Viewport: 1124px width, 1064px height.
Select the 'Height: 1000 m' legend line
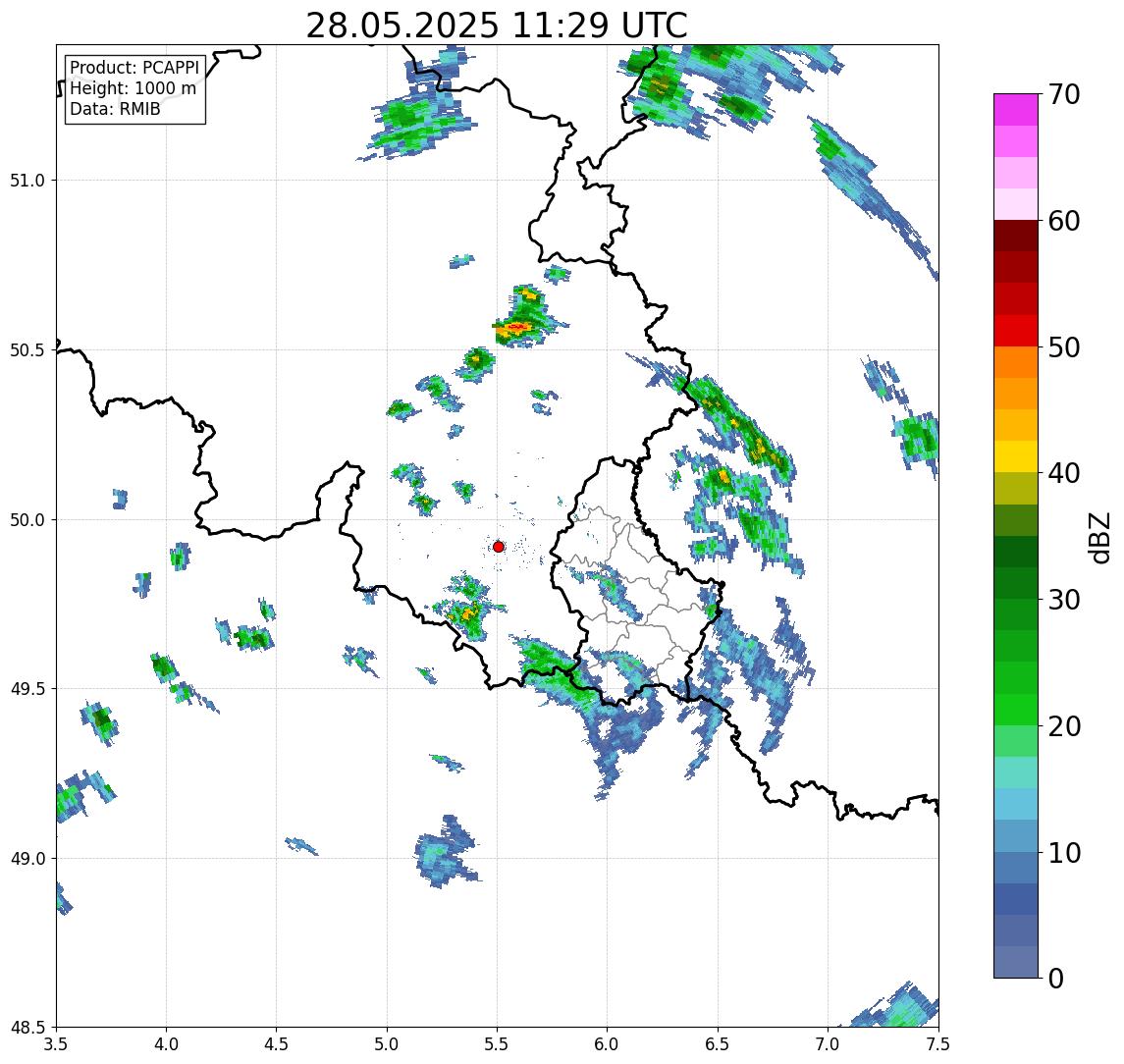click(x=133, y=88)
